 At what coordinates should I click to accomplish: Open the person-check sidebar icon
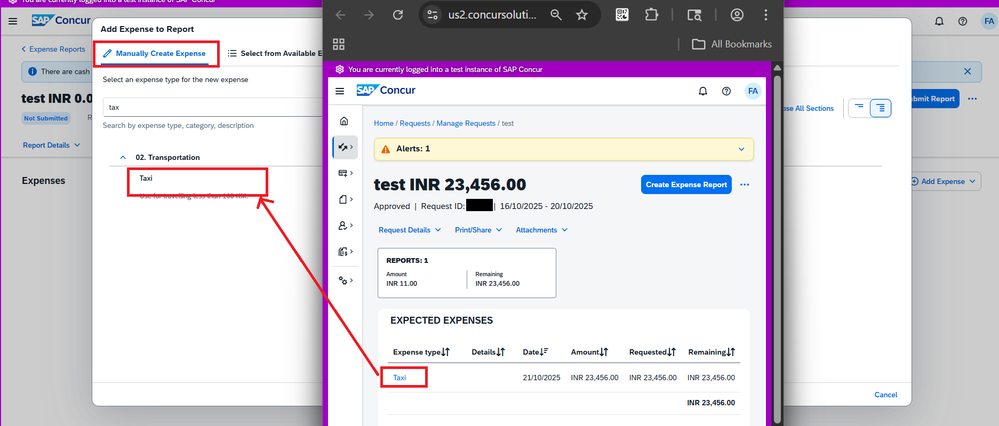344,225
